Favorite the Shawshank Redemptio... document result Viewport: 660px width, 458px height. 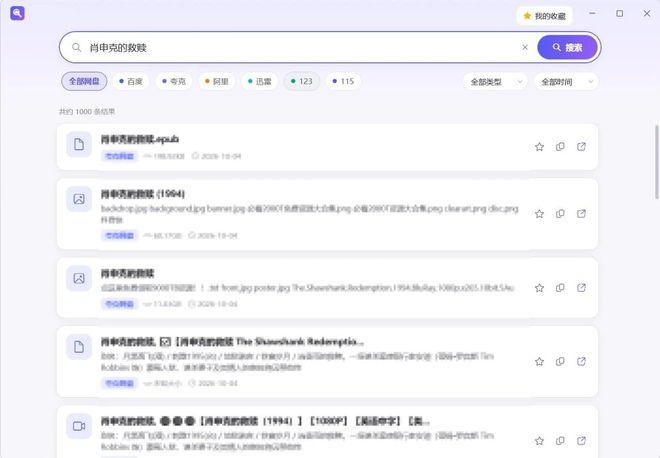pos(539,362)
